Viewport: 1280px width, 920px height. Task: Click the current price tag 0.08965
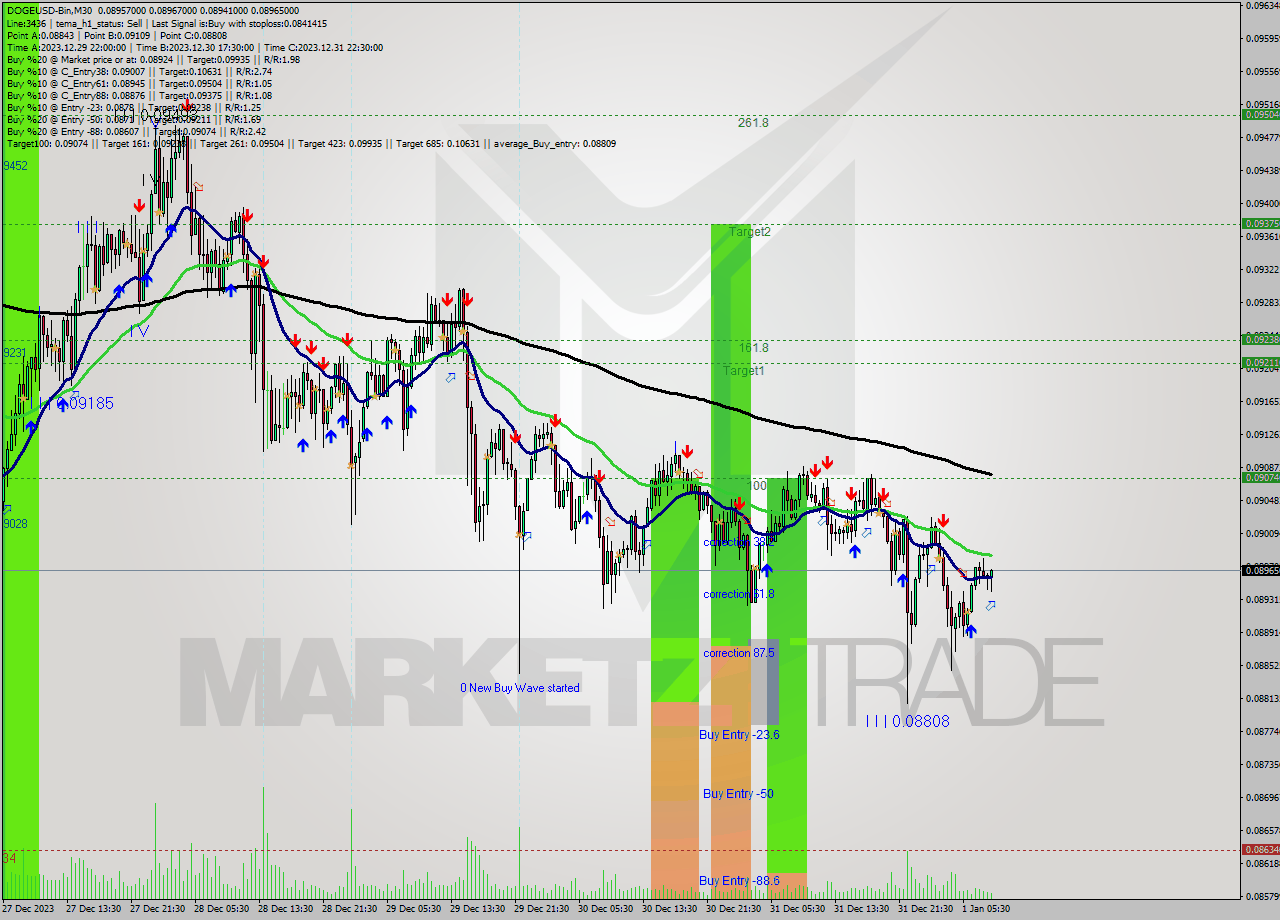pyautogui.click(x=1260, y=570)
